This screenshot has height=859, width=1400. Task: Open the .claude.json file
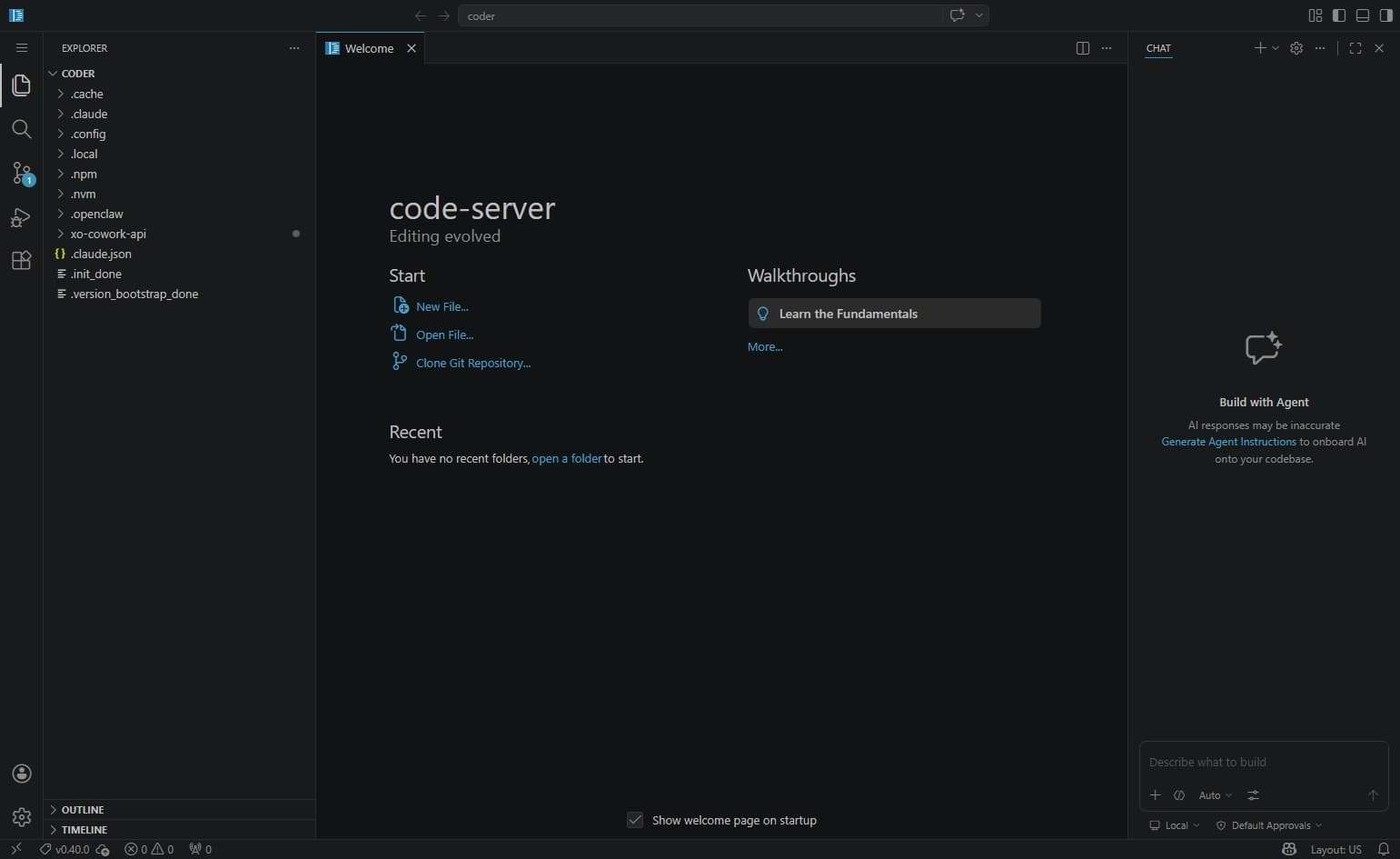point(179,254)
